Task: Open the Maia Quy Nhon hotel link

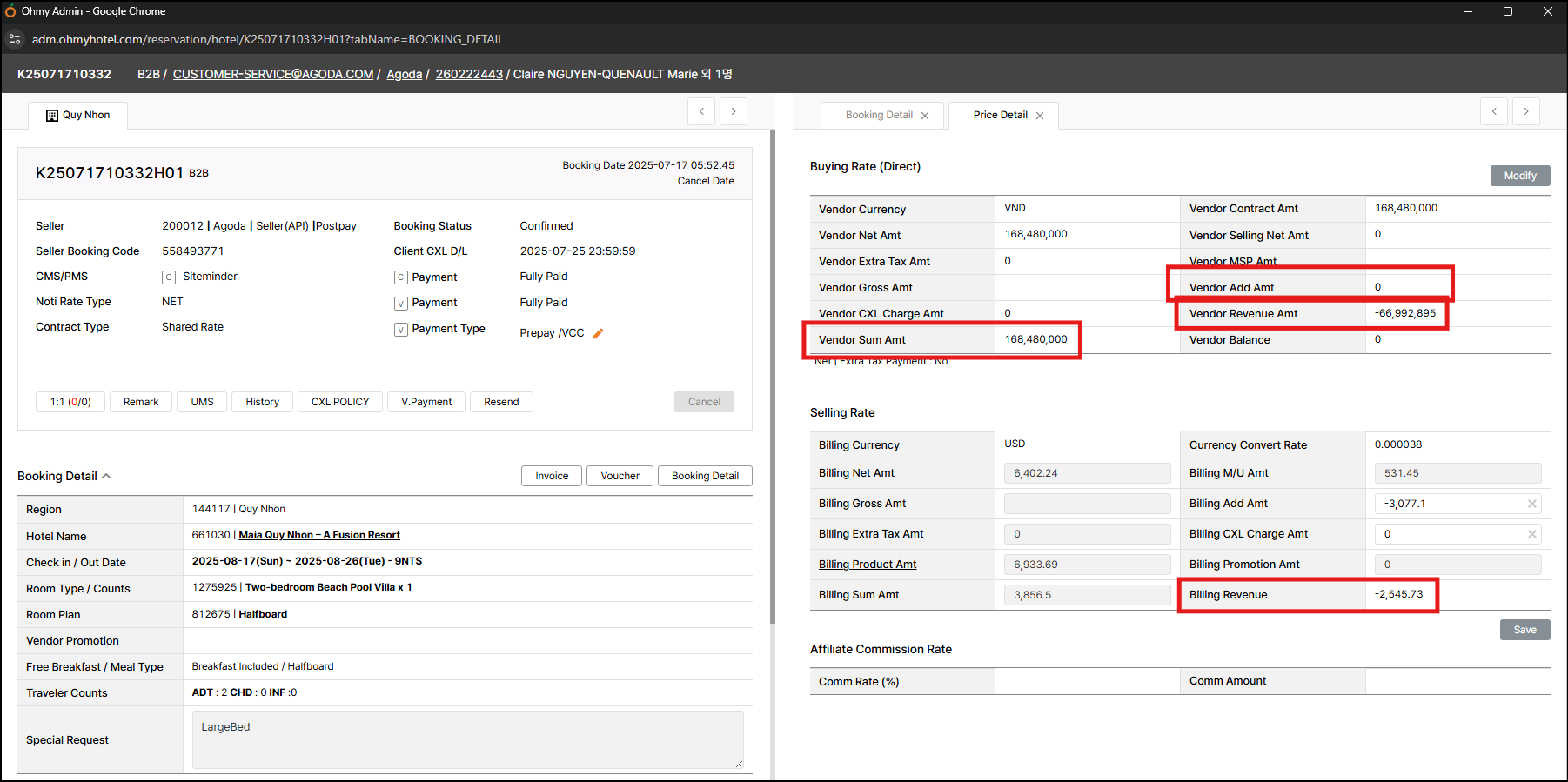Action: [319, 535]
